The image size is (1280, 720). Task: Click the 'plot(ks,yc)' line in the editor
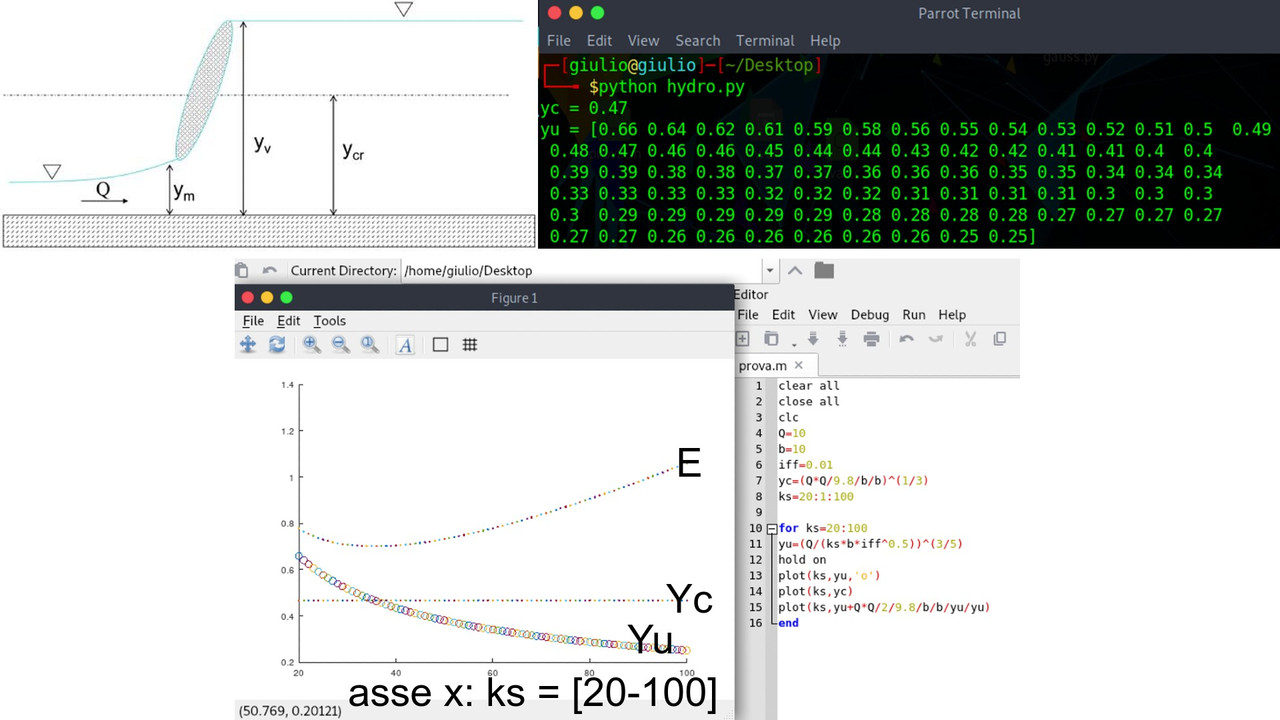point(816,591)
